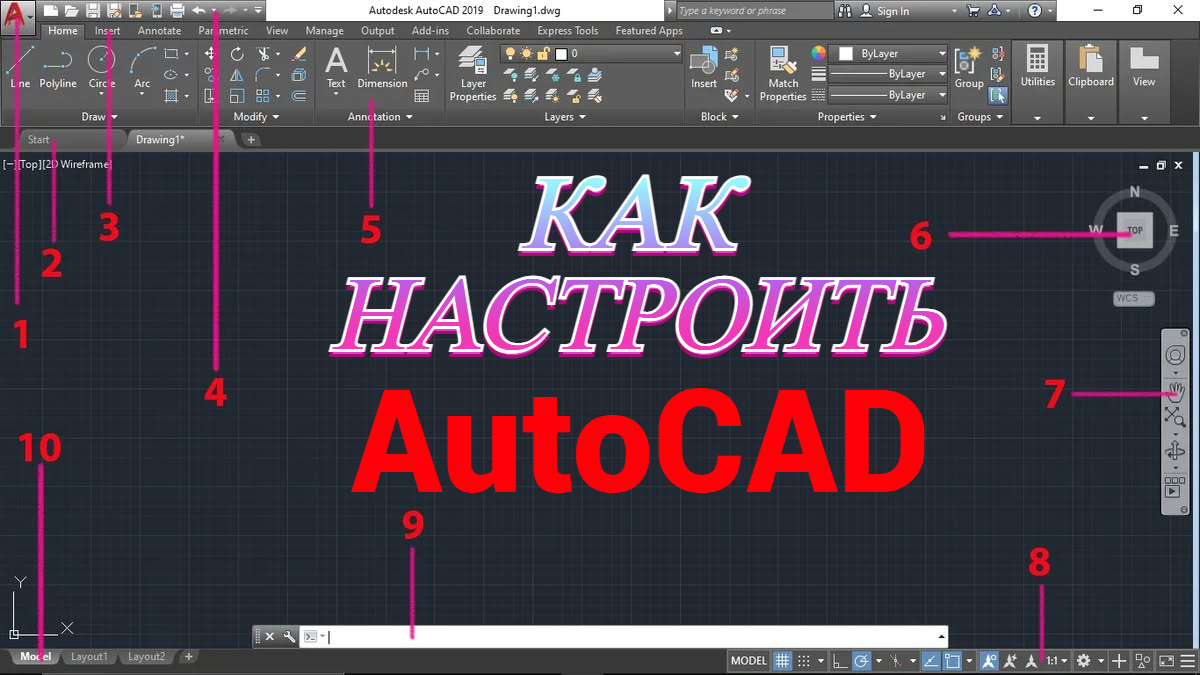
Task: Toggle Group Selection in Groups panel
Action: point(997,96)
